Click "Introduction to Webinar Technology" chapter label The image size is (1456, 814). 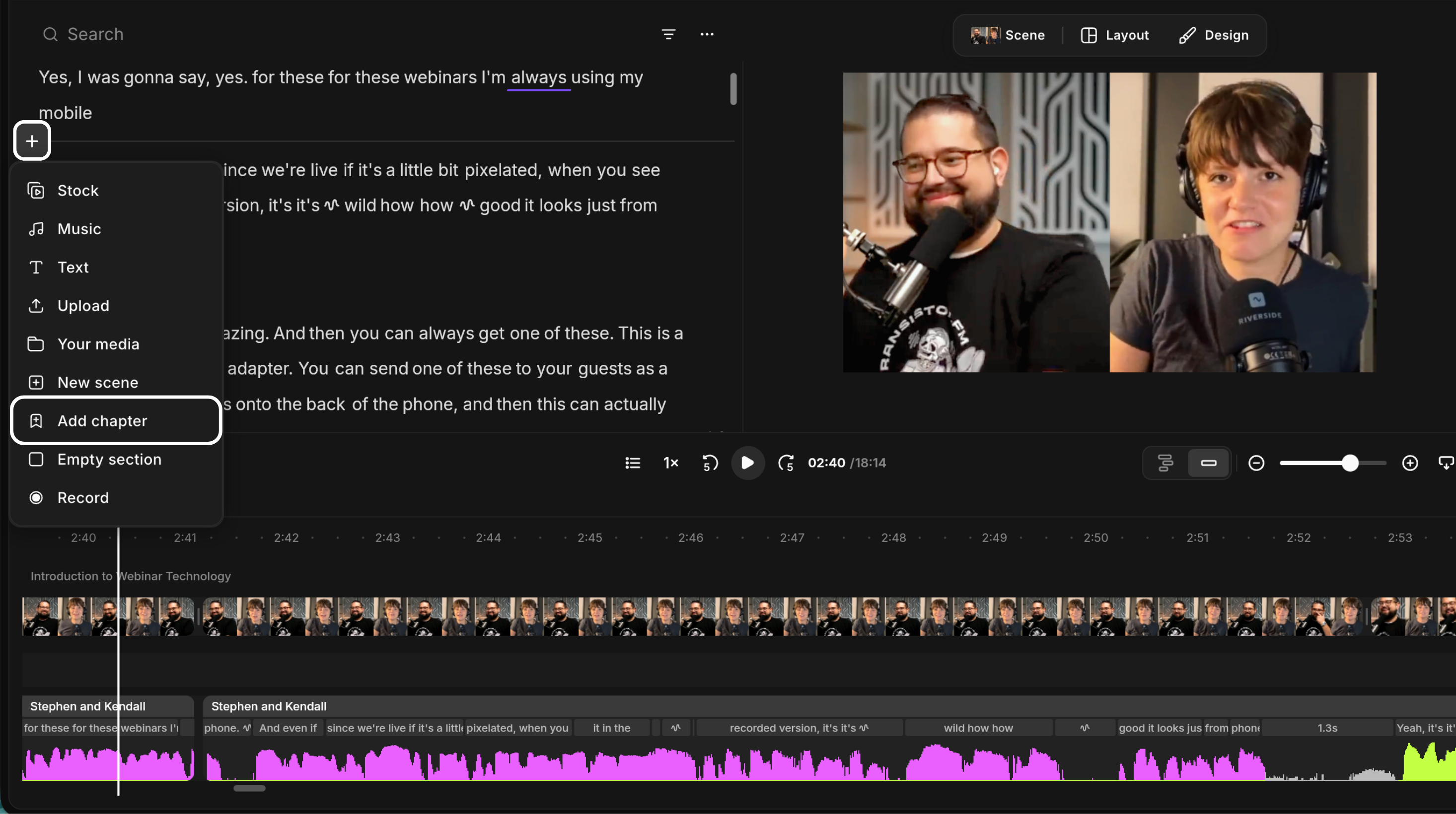click(131, 576)
